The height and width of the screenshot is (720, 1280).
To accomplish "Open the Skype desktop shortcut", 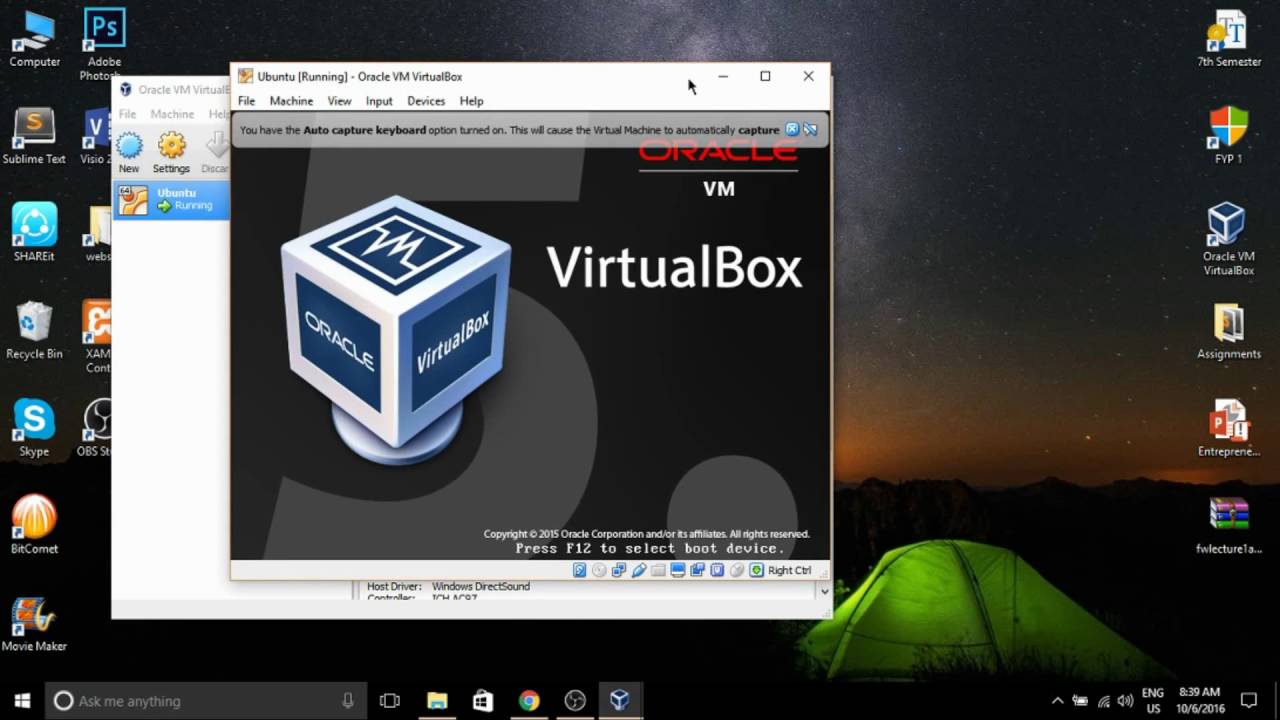I will click(x=34, y=428).
